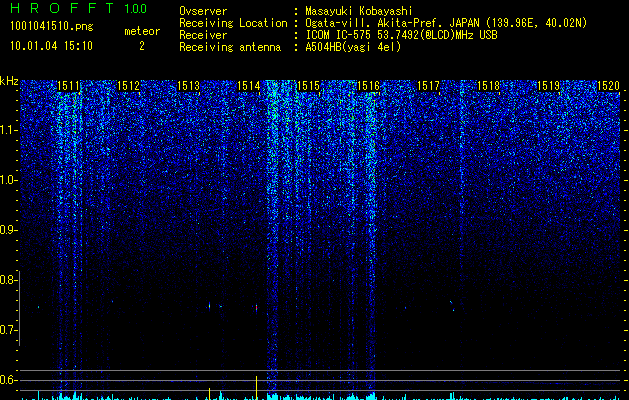This screenshot has height=400, width=629.
Task: Click the 0.8 kHz frequency label
Action: pyautogui.click(x=8, y=280)
